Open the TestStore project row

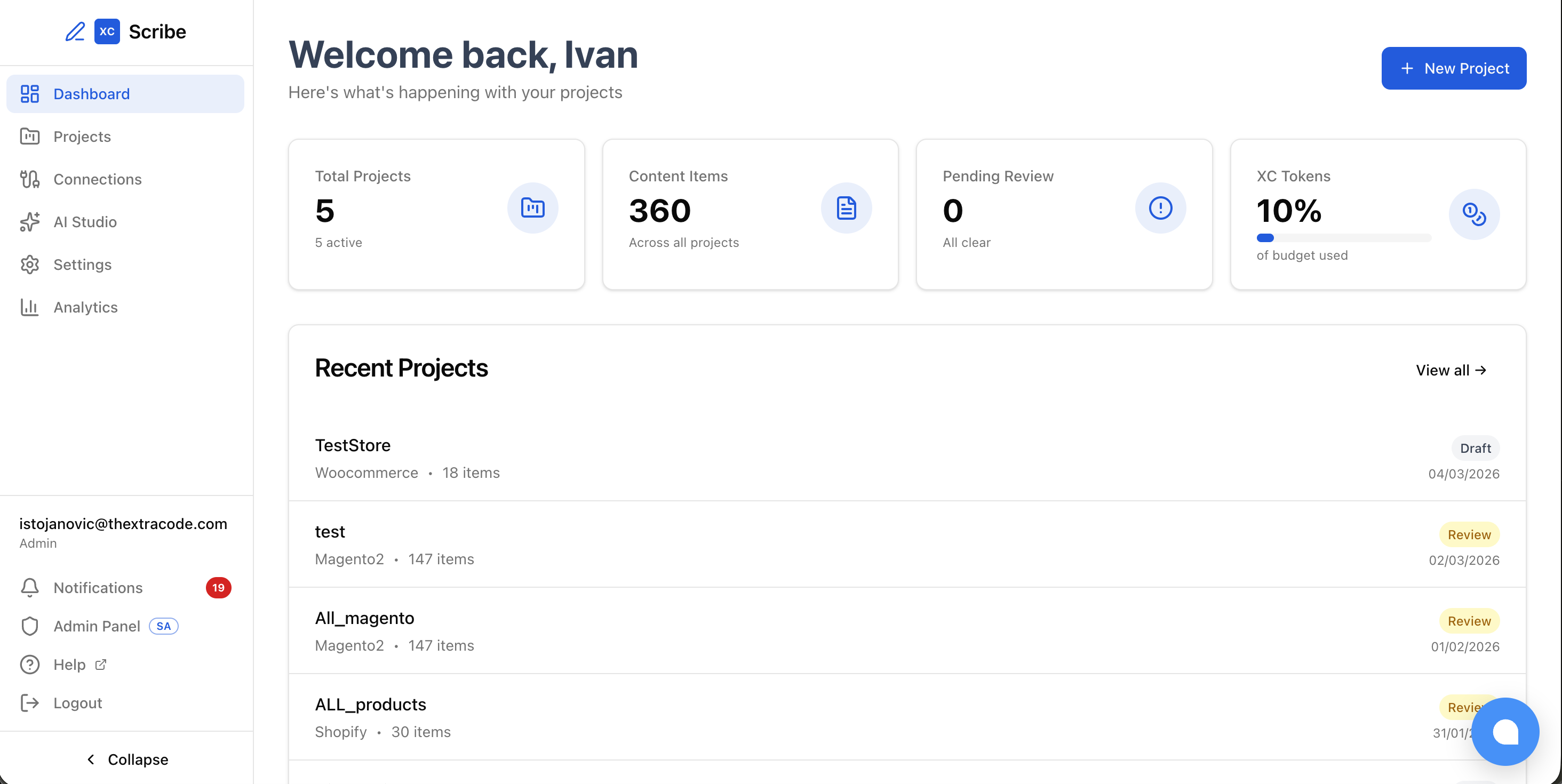coord(906,458)
